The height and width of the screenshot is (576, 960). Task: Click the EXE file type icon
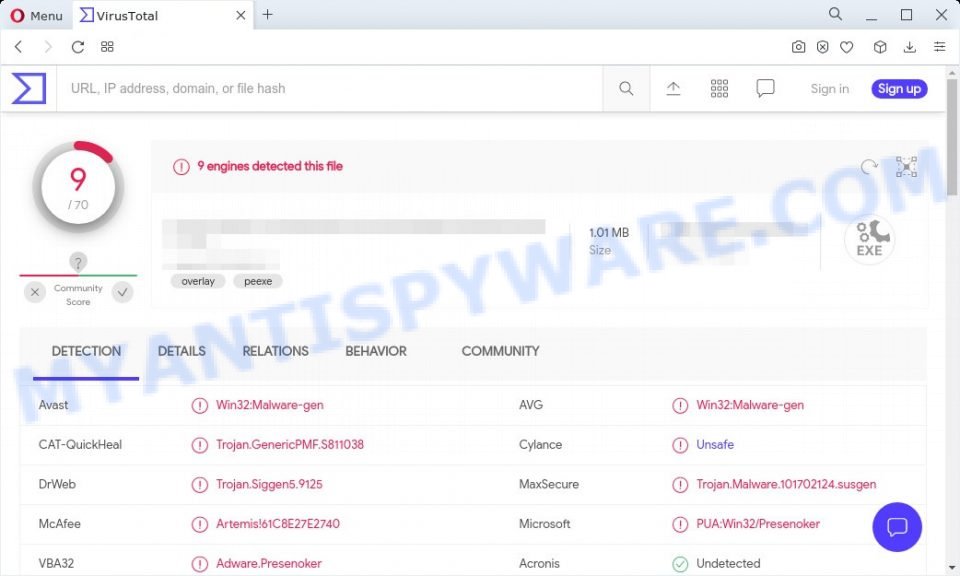(869, 239)
